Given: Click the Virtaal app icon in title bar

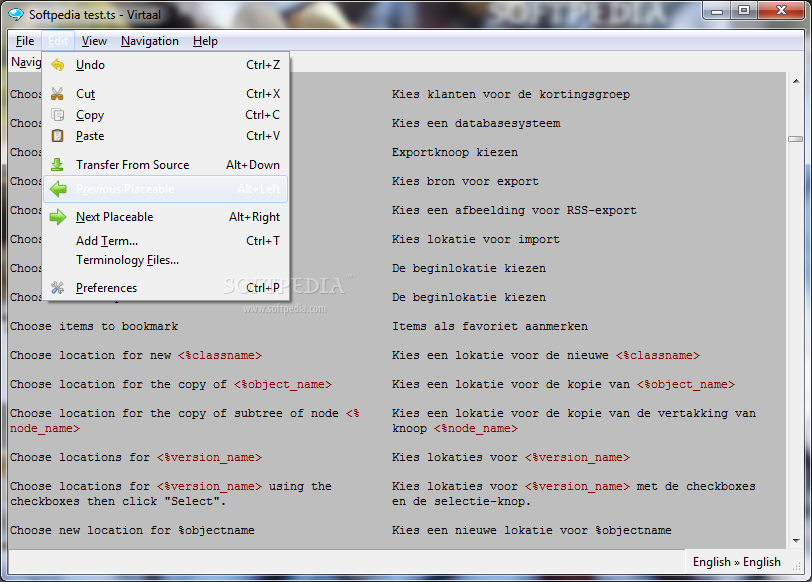Looking at the screenshot, I should click(x=16, y=14).
